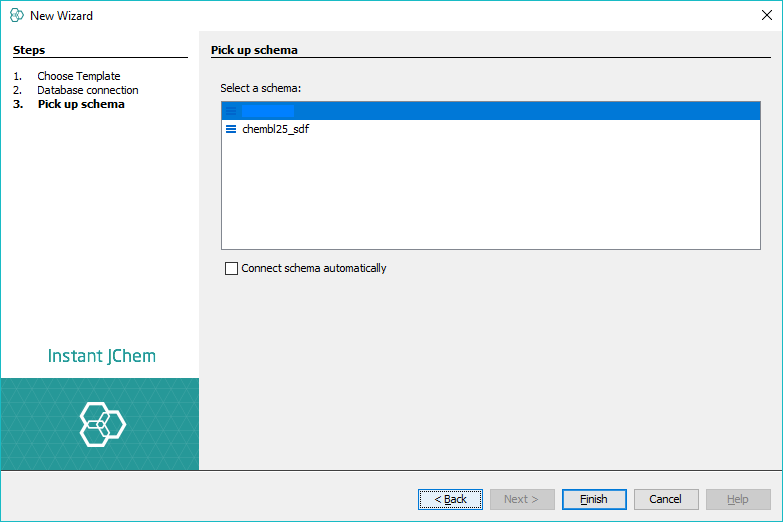783x522 pixels.
Task: Click the disabled Help button
Action: click(737, 499)
